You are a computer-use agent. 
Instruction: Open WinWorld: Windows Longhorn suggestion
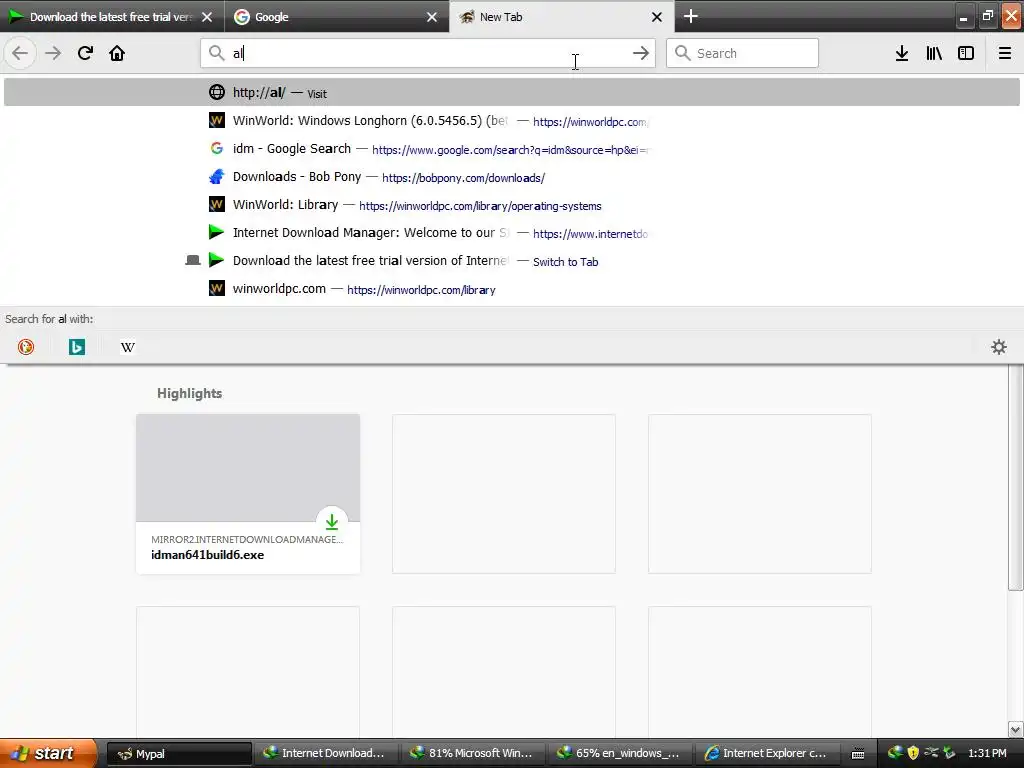(511, 121)
